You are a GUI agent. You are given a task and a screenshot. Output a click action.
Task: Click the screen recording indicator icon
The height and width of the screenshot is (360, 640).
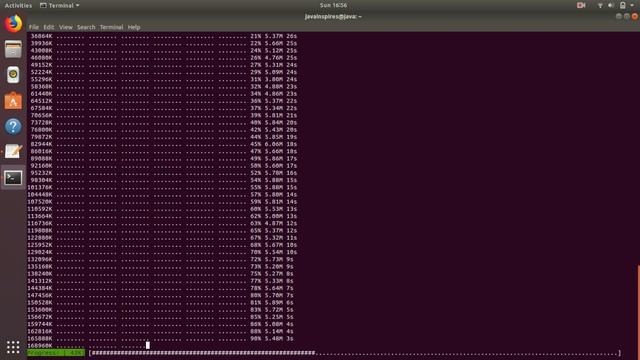click(x=581, y=5)
